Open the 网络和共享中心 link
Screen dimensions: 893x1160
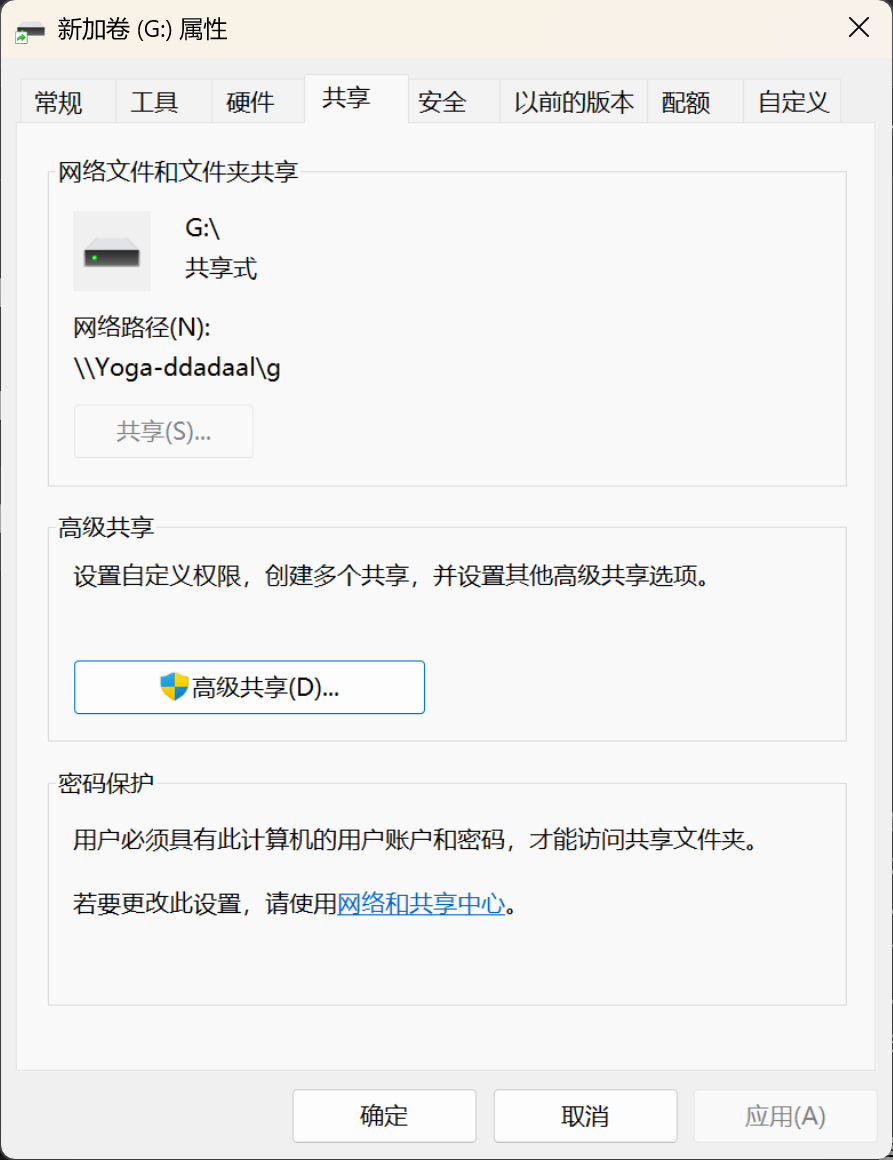click(x=421, y=903)
